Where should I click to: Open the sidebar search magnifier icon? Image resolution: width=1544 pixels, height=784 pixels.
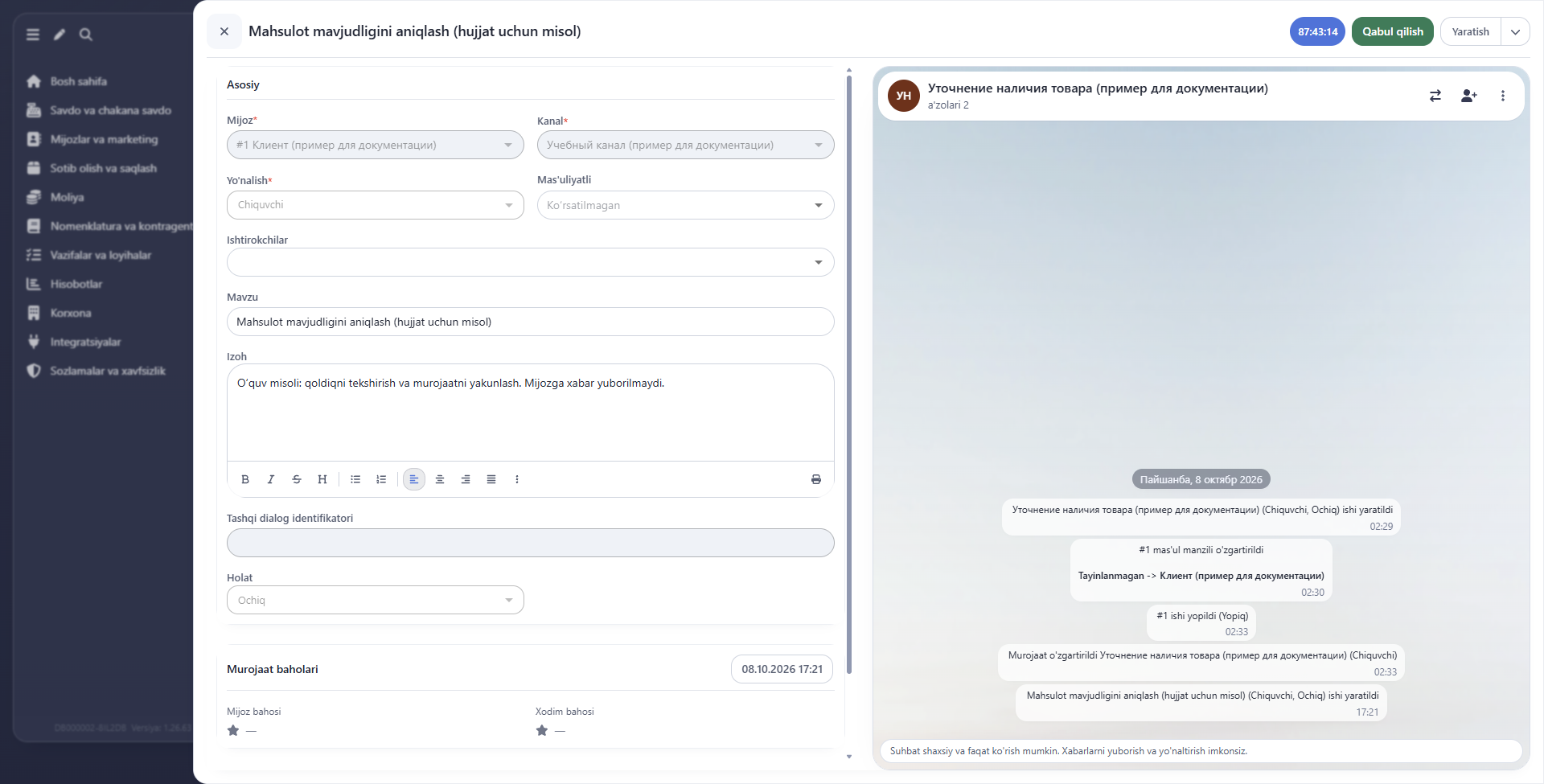click(x=86, y=35)
